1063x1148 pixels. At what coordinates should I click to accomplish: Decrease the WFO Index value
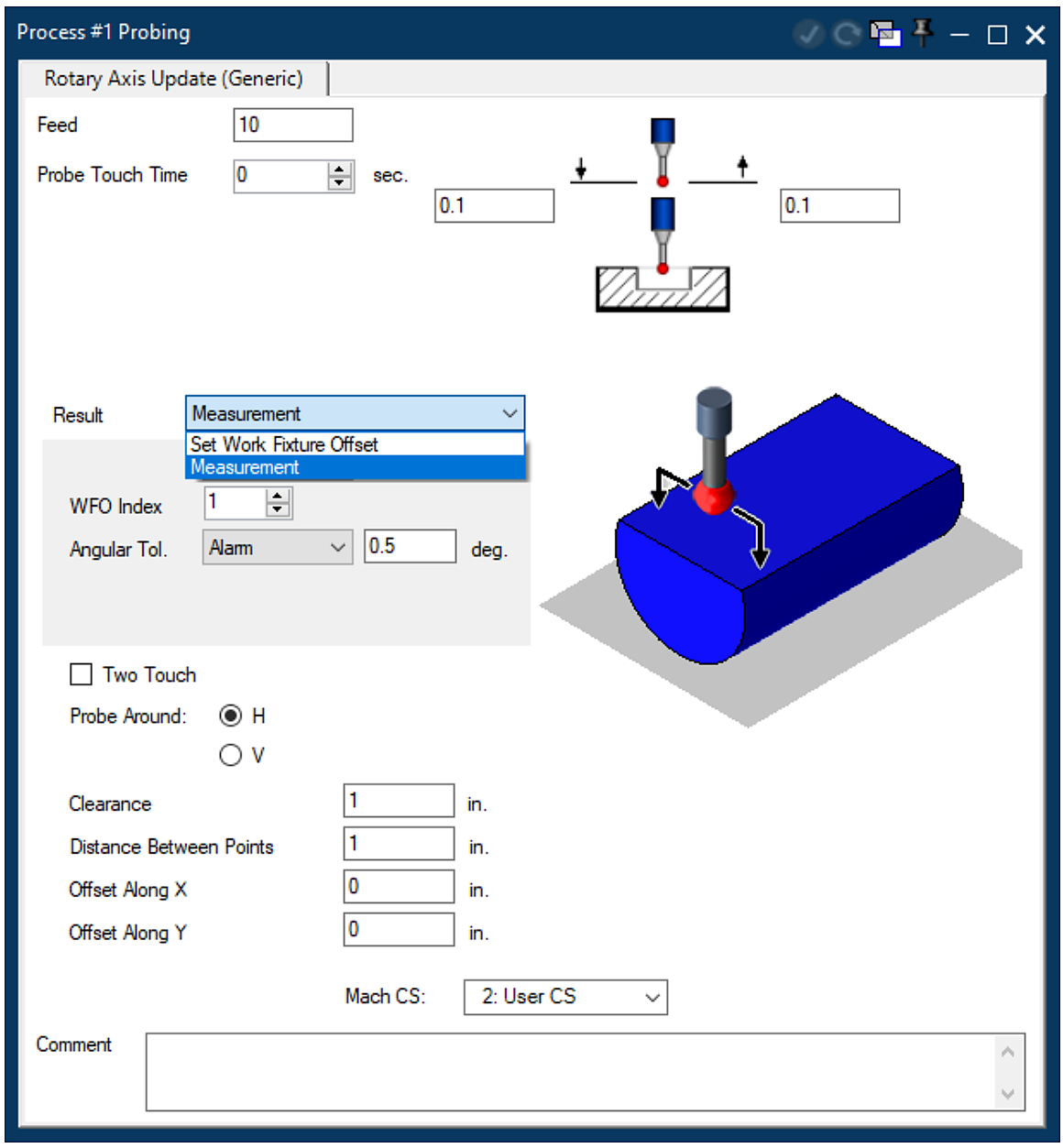pos(278,509)
